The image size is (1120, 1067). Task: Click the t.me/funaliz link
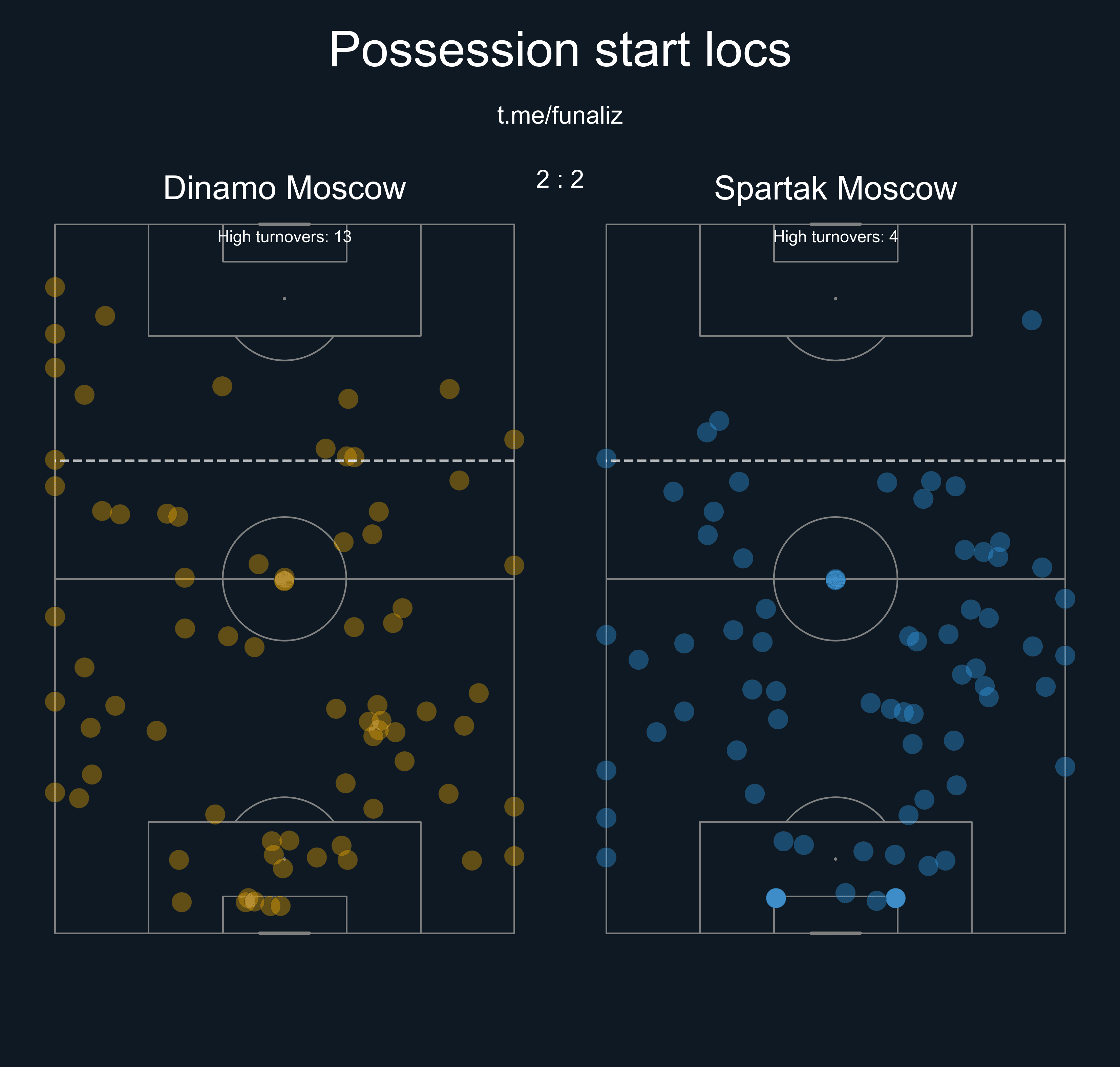point(559,116)
